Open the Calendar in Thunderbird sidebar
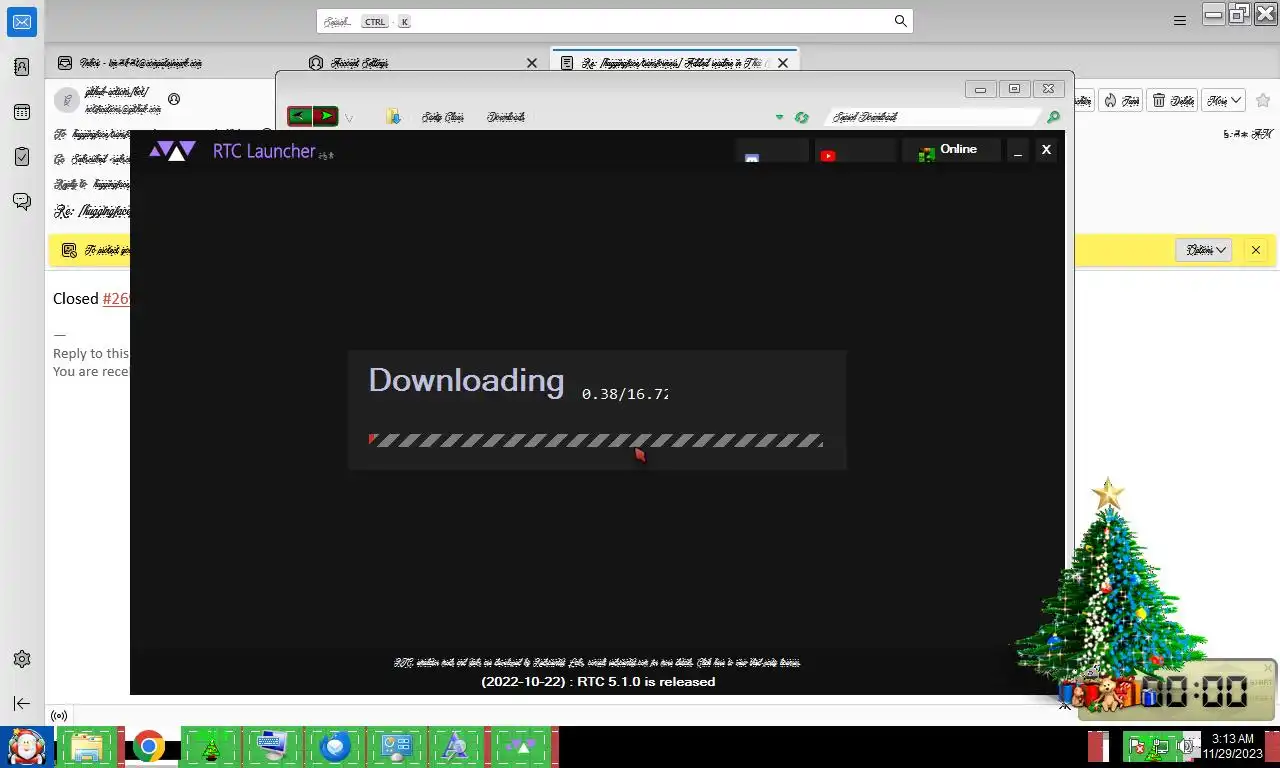 (x=22, y=112)
